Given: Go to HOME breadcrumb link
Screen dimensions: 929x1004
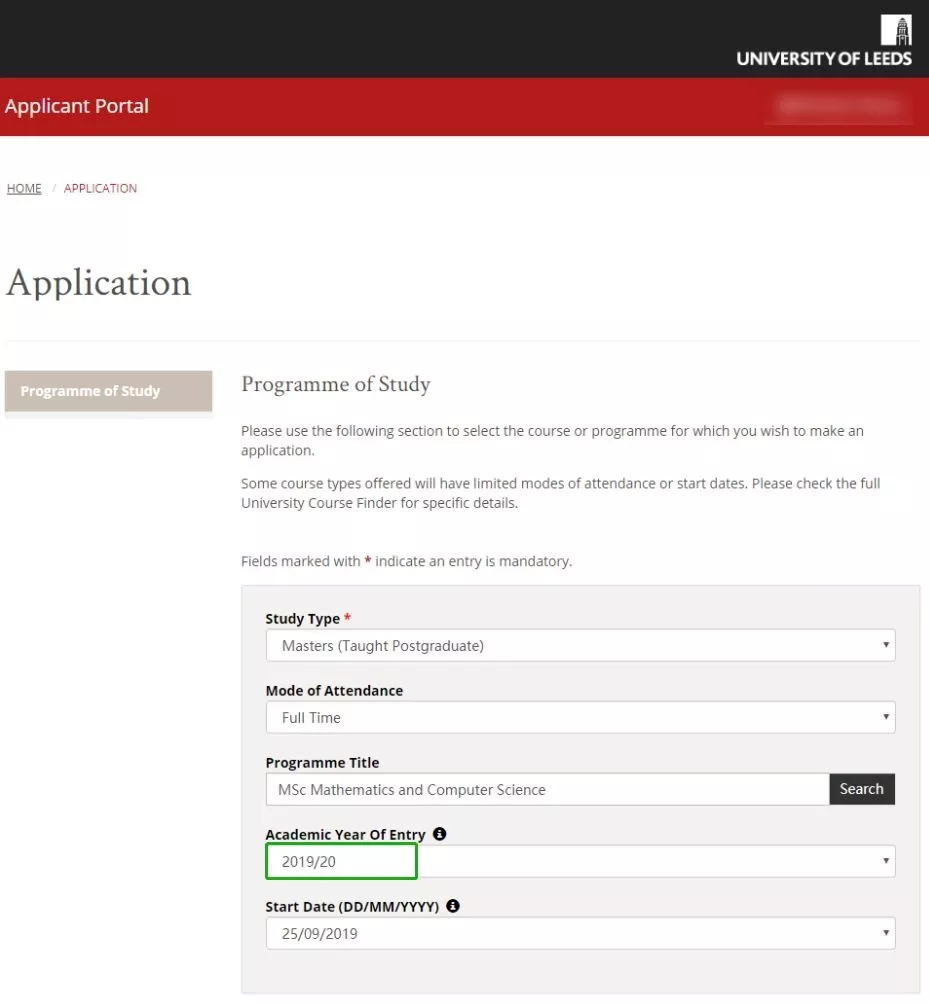Looking at the screenshot, I should coord(24,188).
